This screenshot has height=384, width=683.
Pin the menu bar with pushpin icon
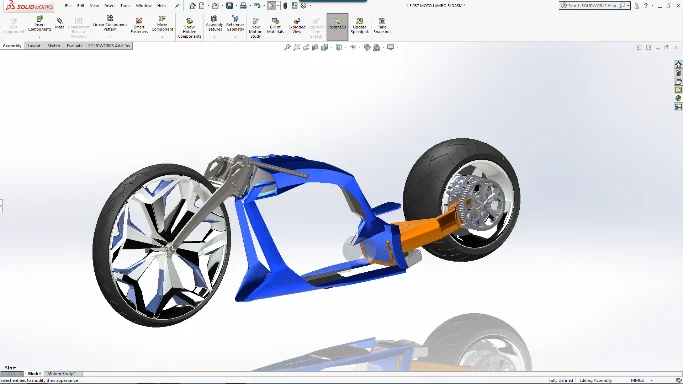177,6
